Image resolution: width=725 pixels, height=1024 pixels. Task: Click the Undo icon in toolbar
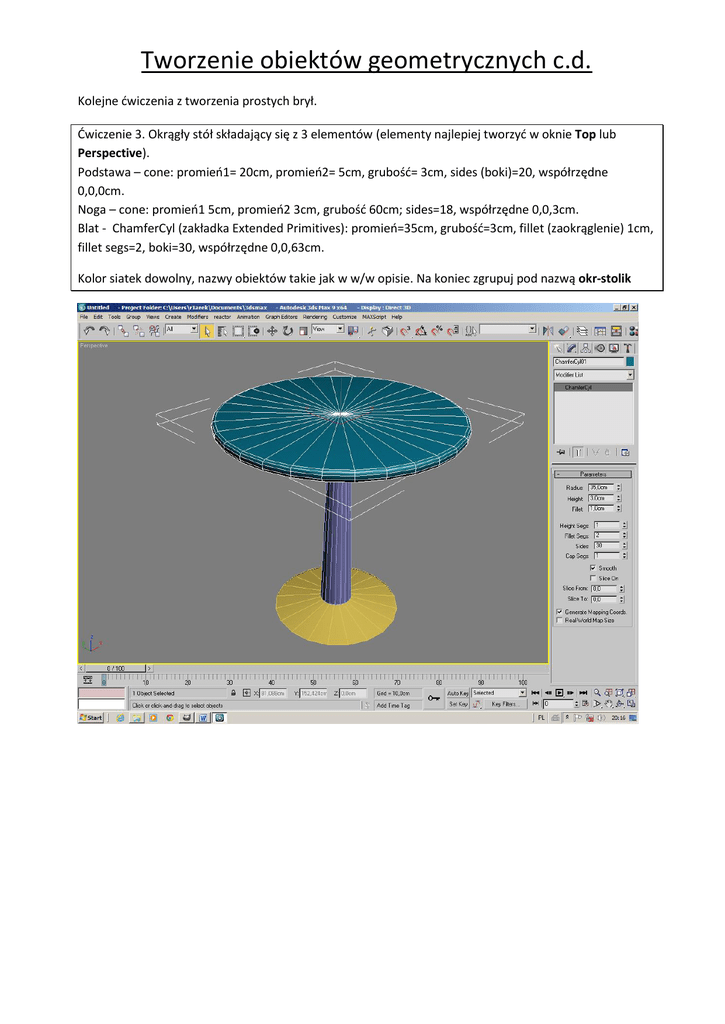click(x=88, y=329)
